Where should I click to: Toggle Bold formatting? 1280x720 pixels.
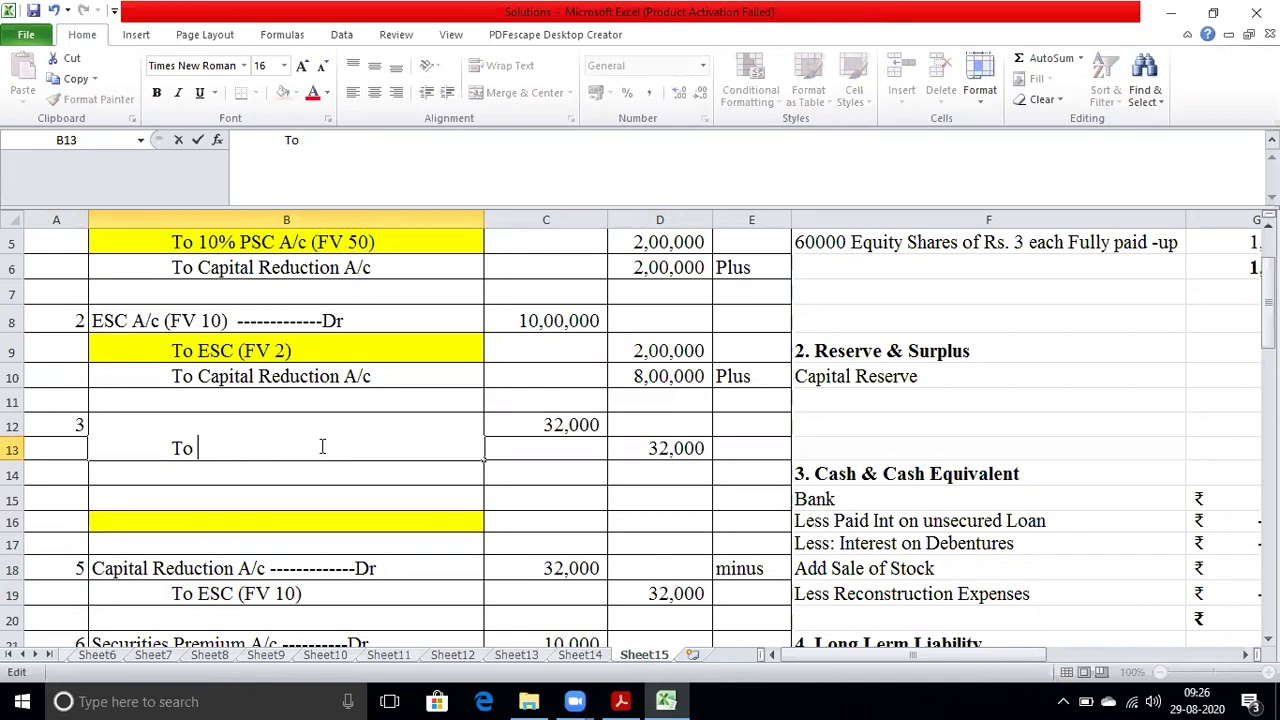pyautogui.click(x=156, y=93)
